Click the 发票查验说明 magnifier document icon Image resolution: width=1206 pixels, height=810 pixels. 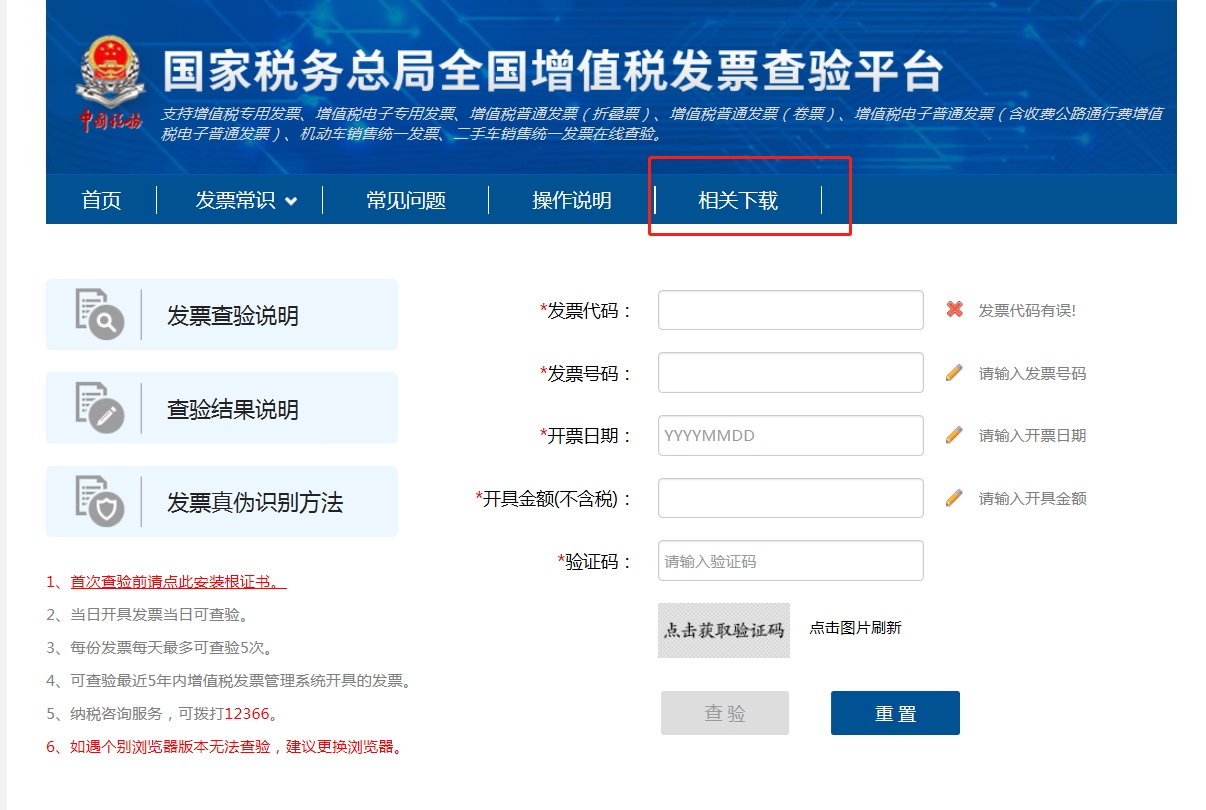[100, 314]
